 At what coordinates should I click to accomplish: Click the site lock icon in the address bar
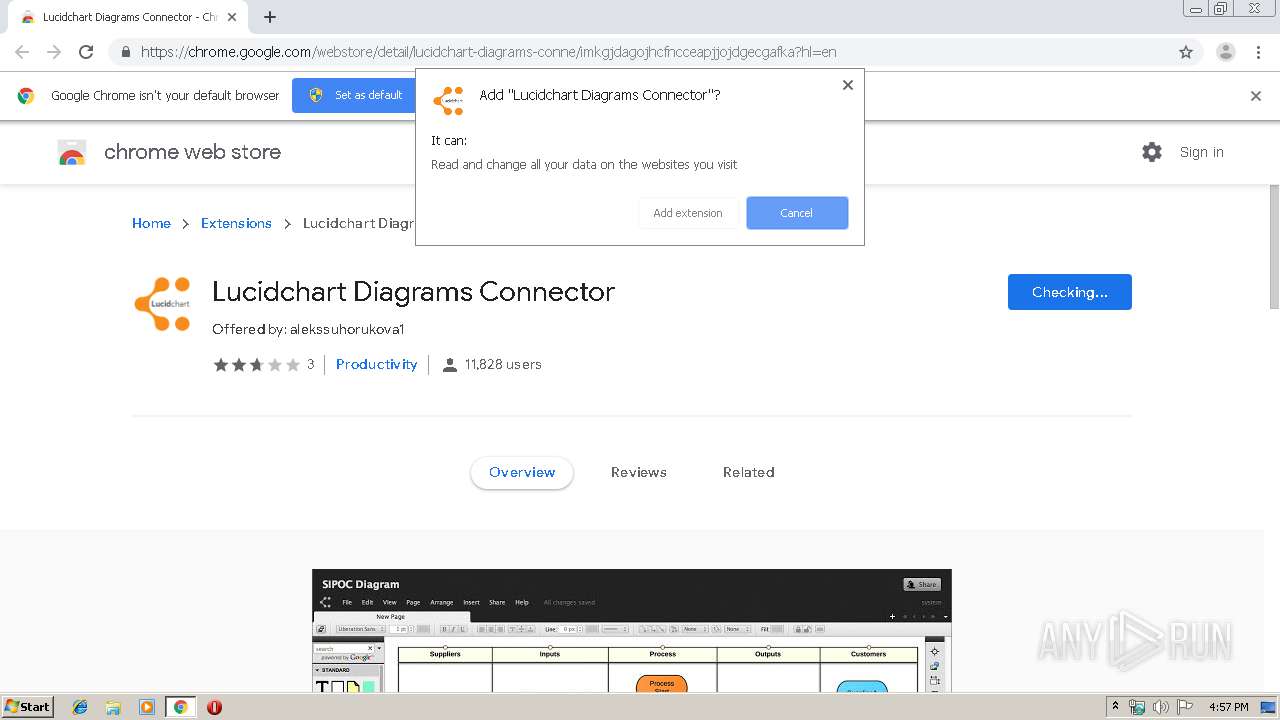(125, 52)
